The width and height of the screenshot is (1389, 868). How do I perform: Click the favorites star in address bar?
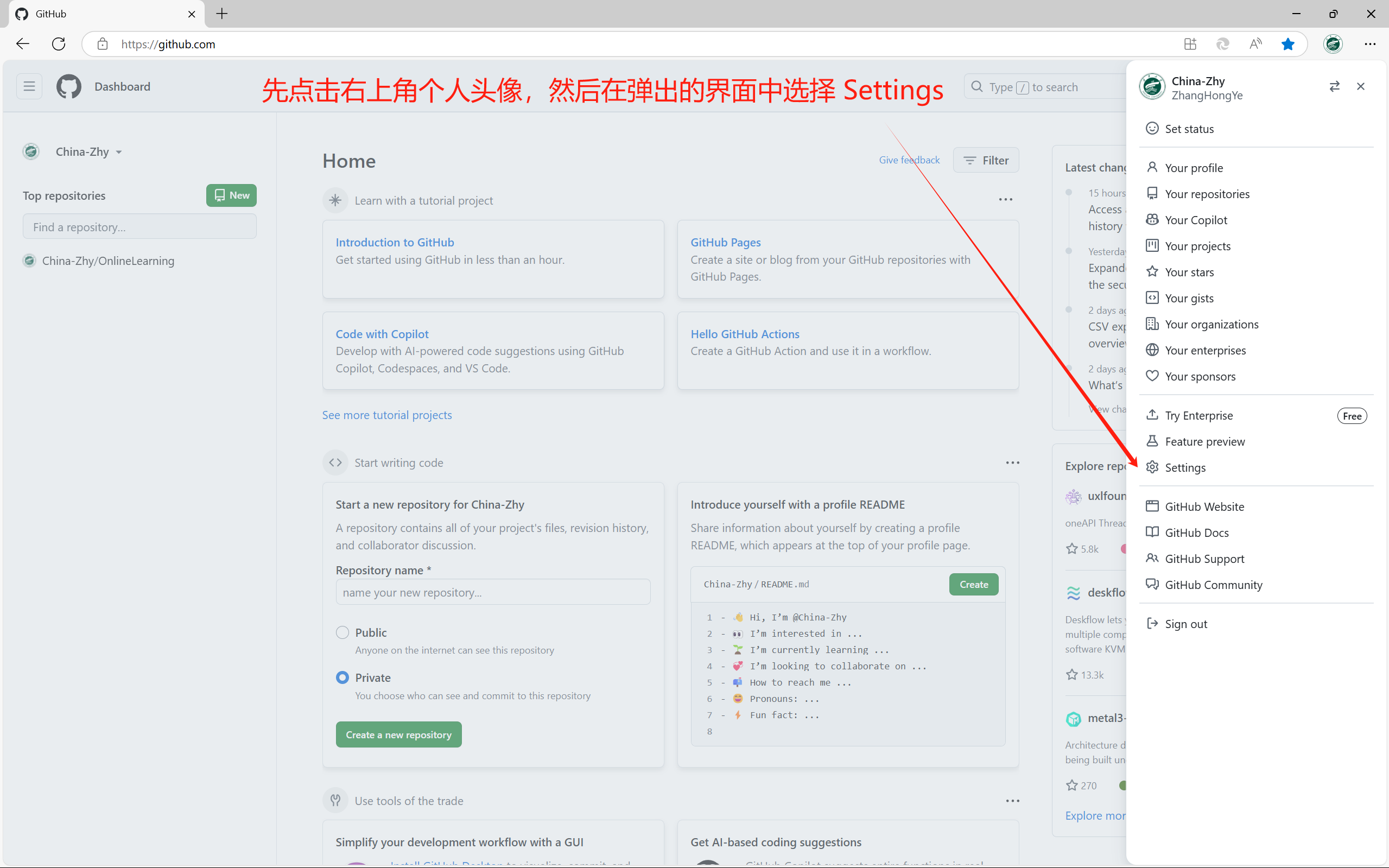point(1288,44)
